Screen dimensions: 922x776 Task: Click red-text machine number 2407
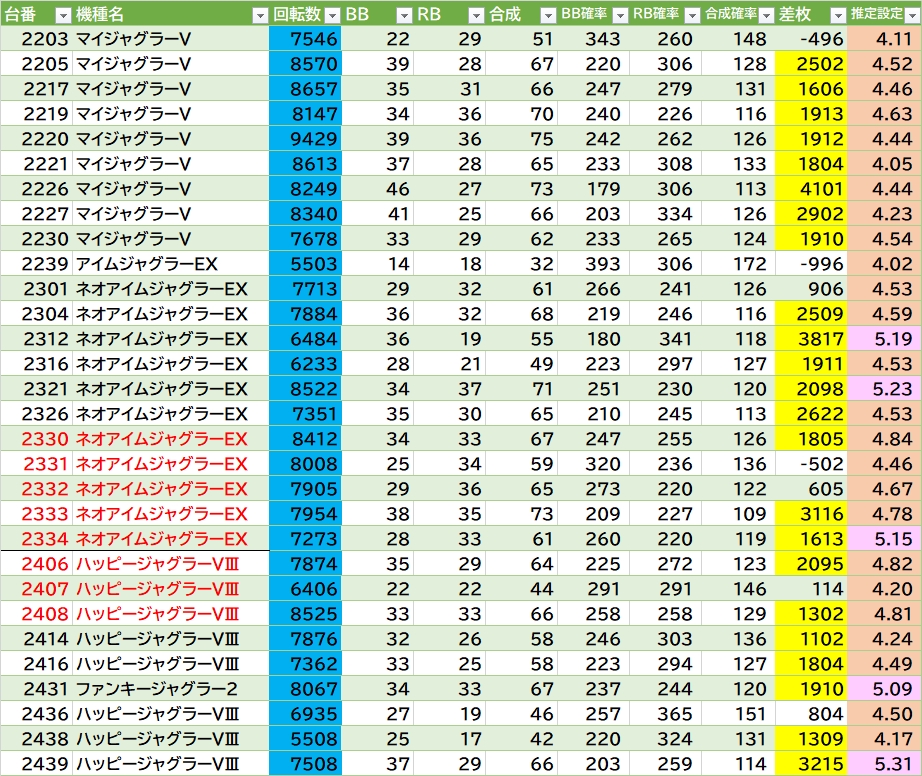[x=37, y=589]
